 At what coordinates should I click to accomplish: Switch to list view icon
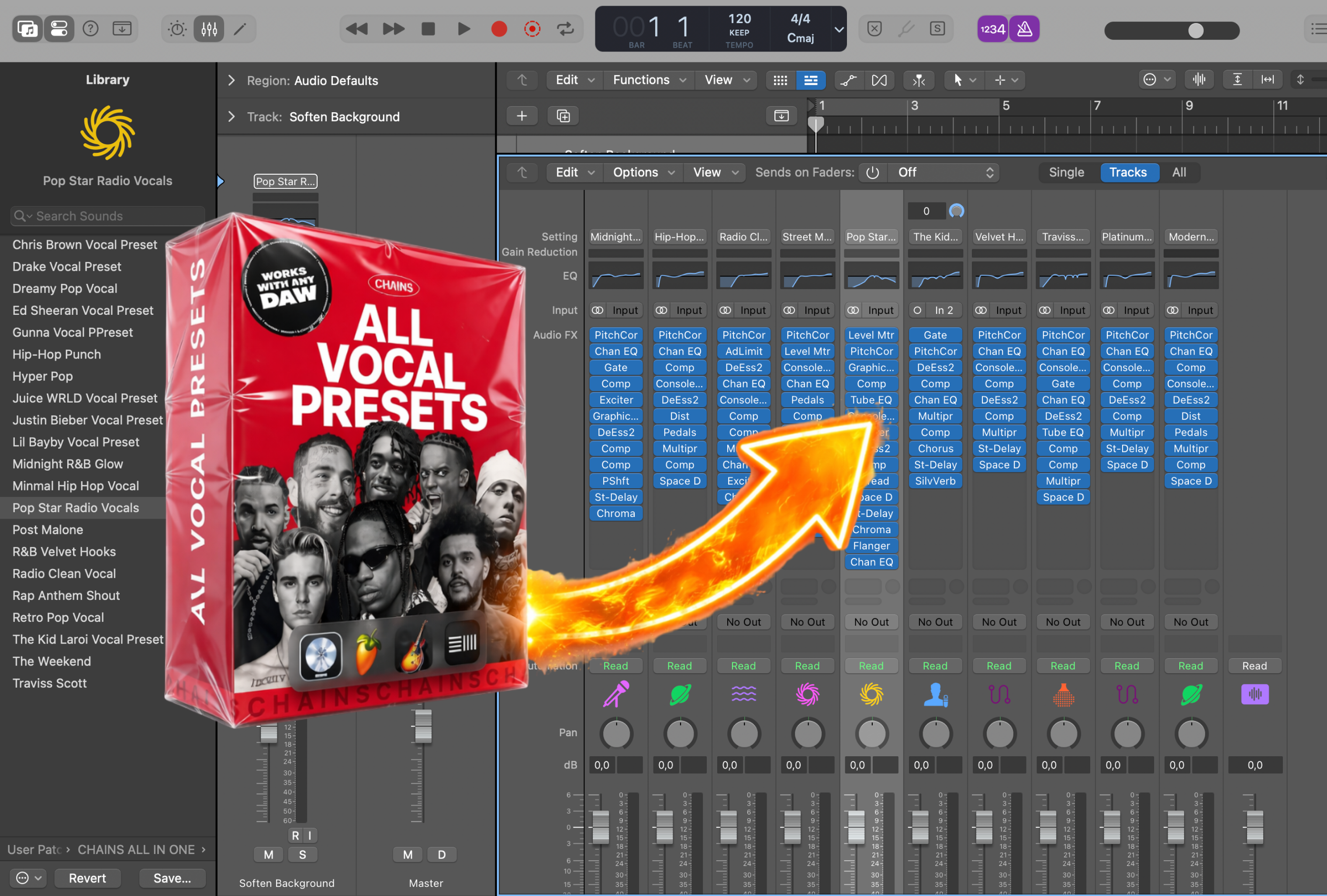(811, 80)
